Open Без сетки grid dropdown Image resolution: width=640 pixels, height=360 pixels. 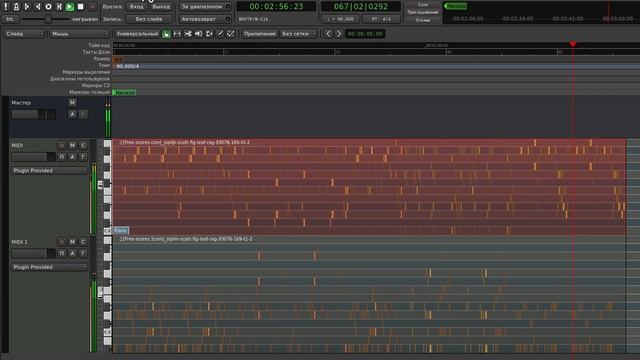[298, 34]
